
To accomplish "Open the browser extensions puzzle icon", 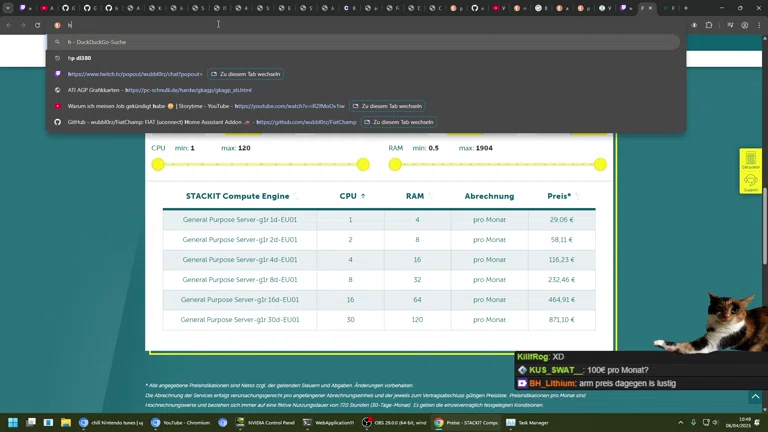I will tap(709, 25).
